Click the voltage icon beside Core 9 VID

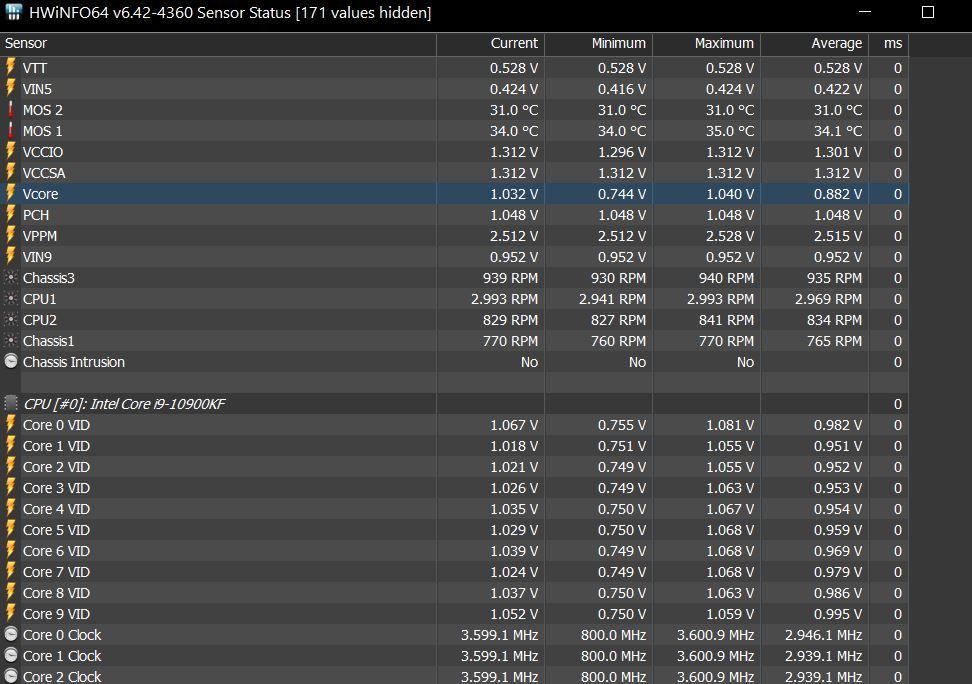tap(11, 613)
